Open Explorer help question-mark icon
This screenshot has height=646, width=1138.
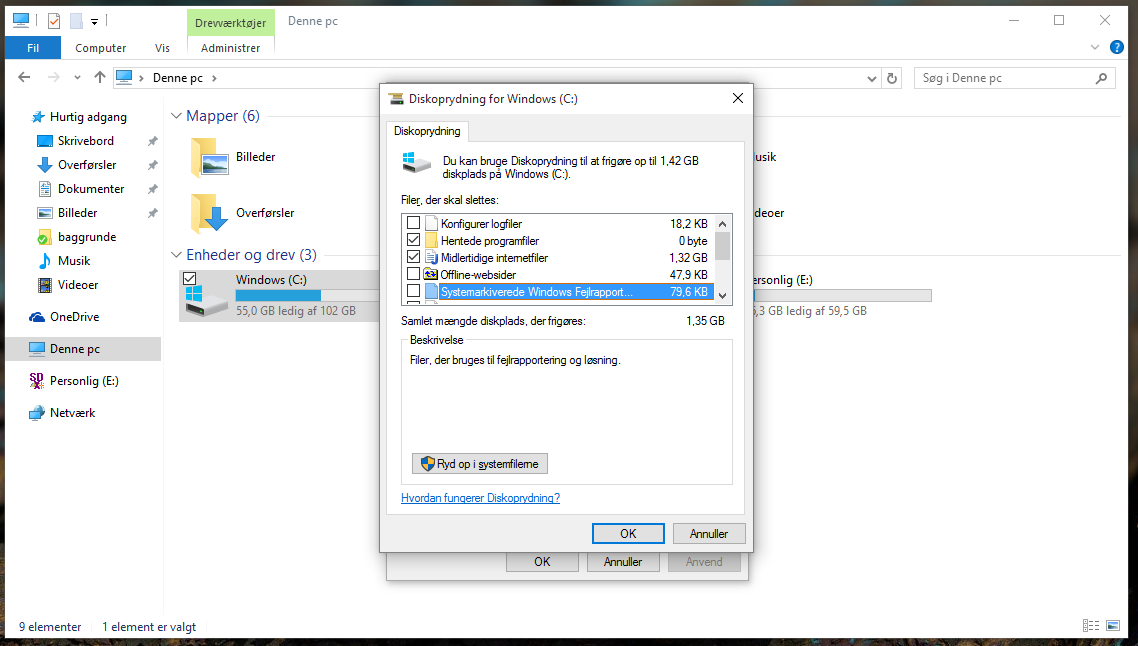tap(1117, 47)
